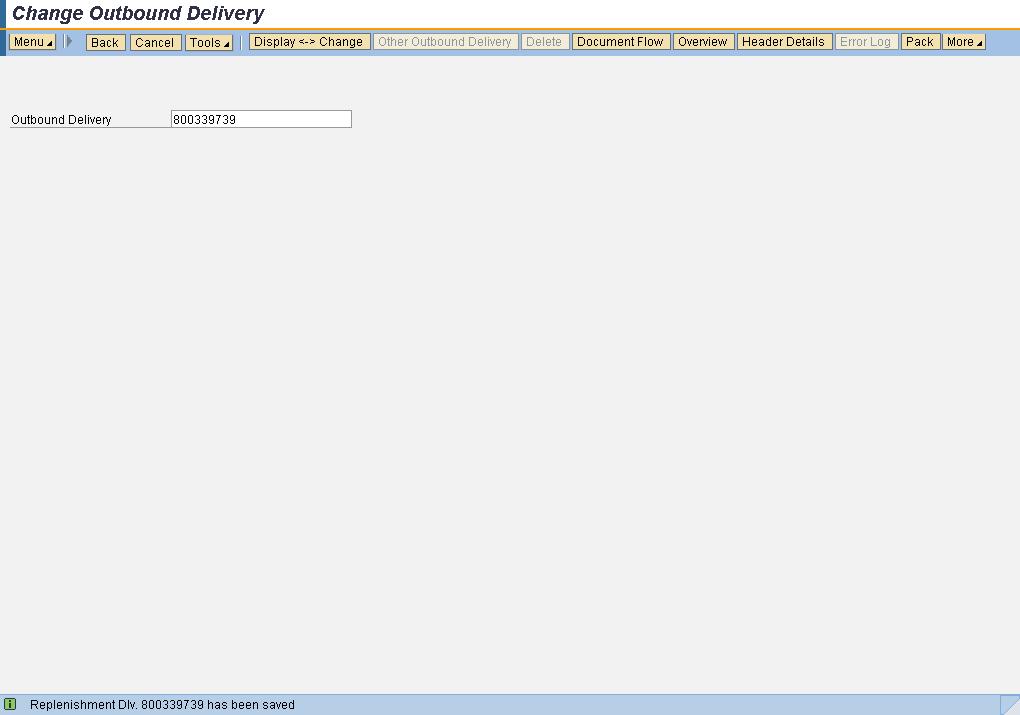This screenshot has height=715, width=1020.
Task: Click the Back button
Action: pyautogui.click(x=105, y=42)
